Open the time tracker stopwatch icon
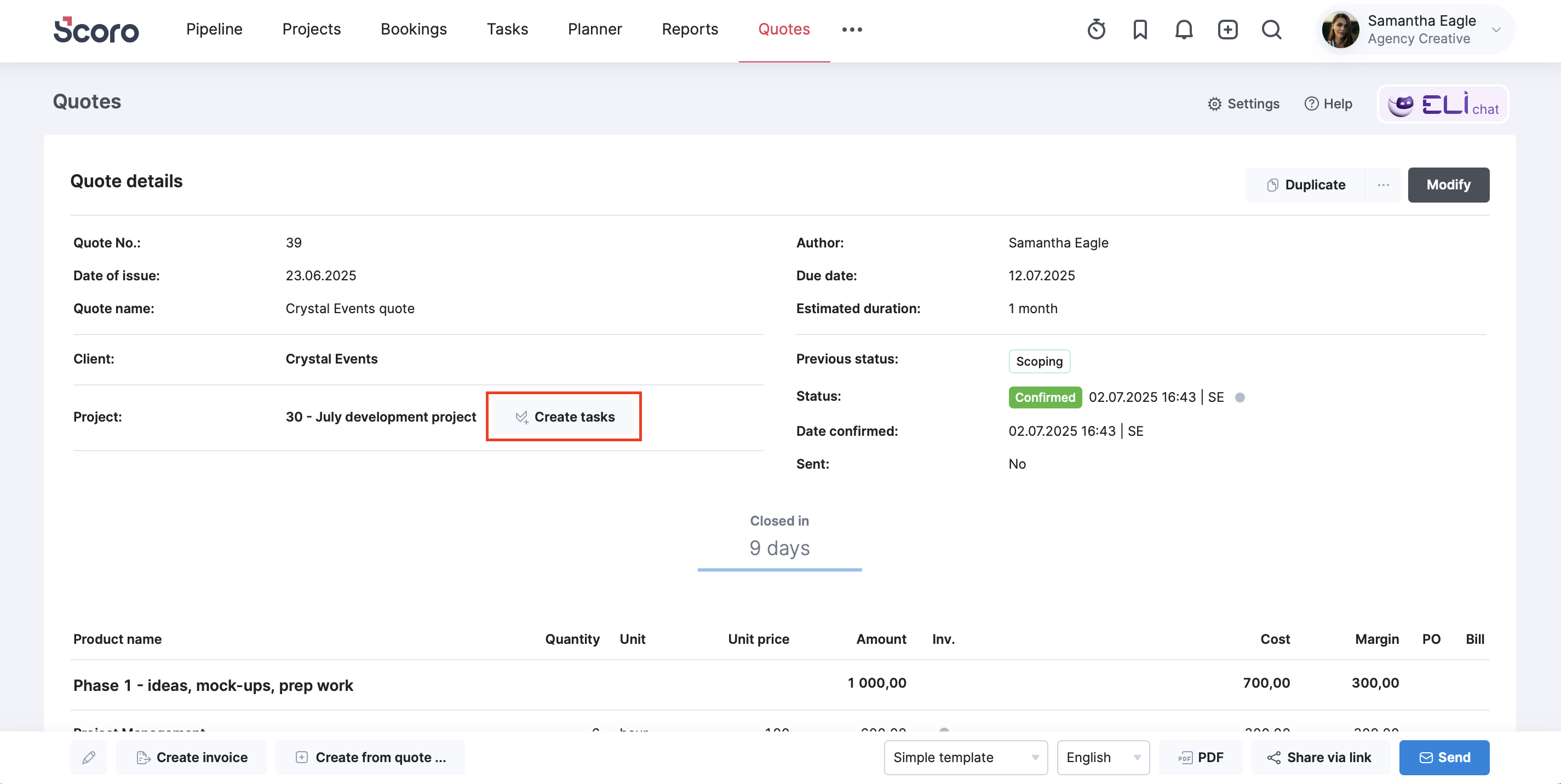 click(1096, 29)
